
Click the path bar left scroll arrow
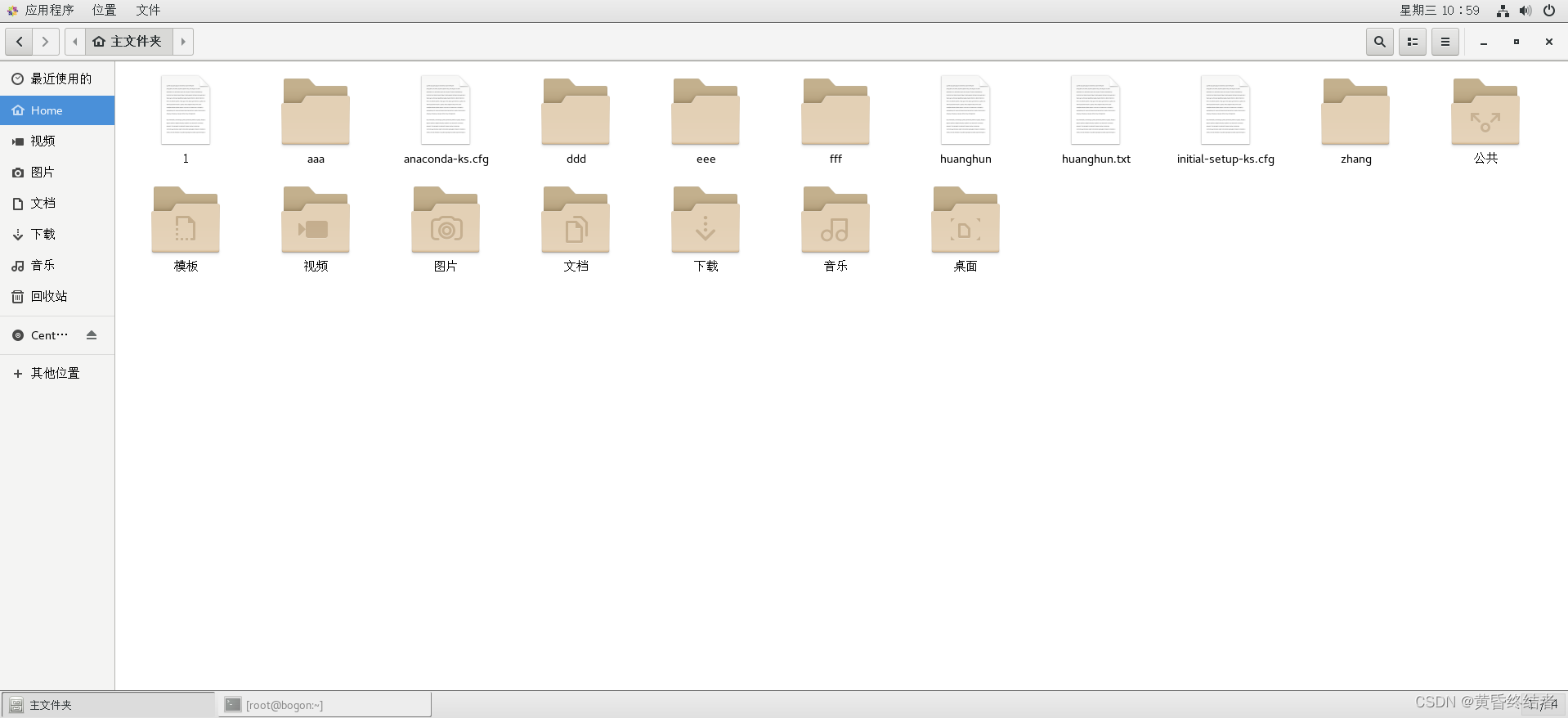click(75, 42)
